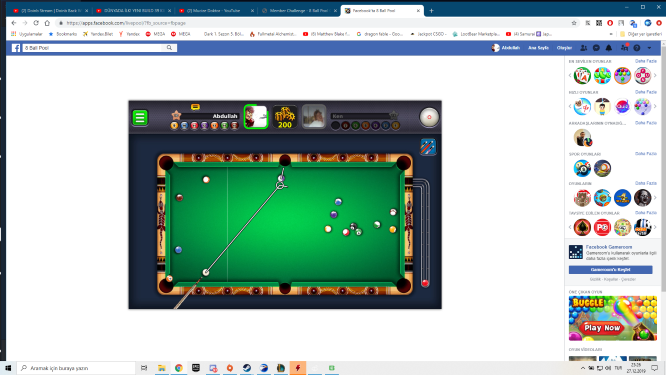
Task: Go to Ana Sayfa in Facebook bar
Action: pos(538,48)
